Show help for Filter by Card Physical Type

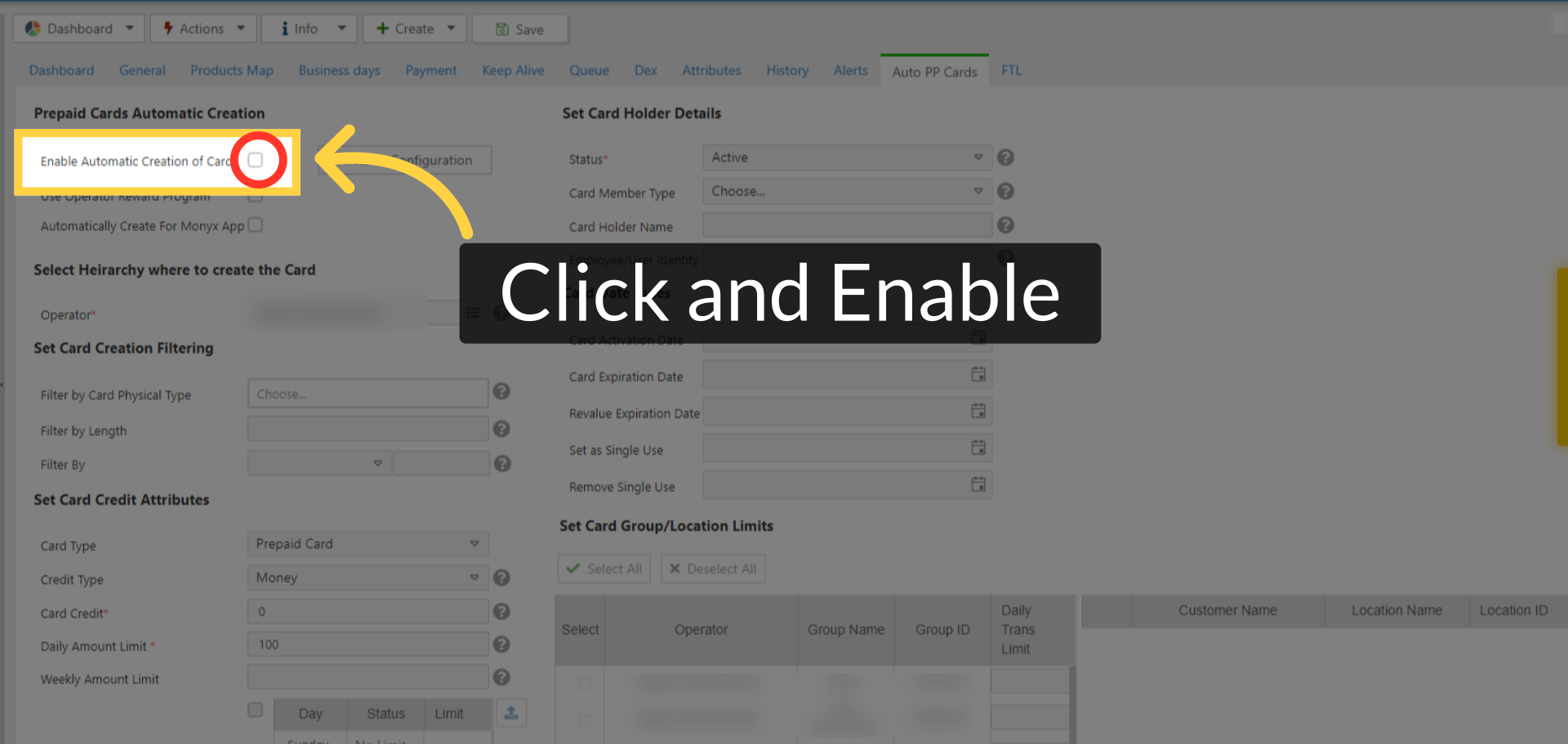click(502, 392)
